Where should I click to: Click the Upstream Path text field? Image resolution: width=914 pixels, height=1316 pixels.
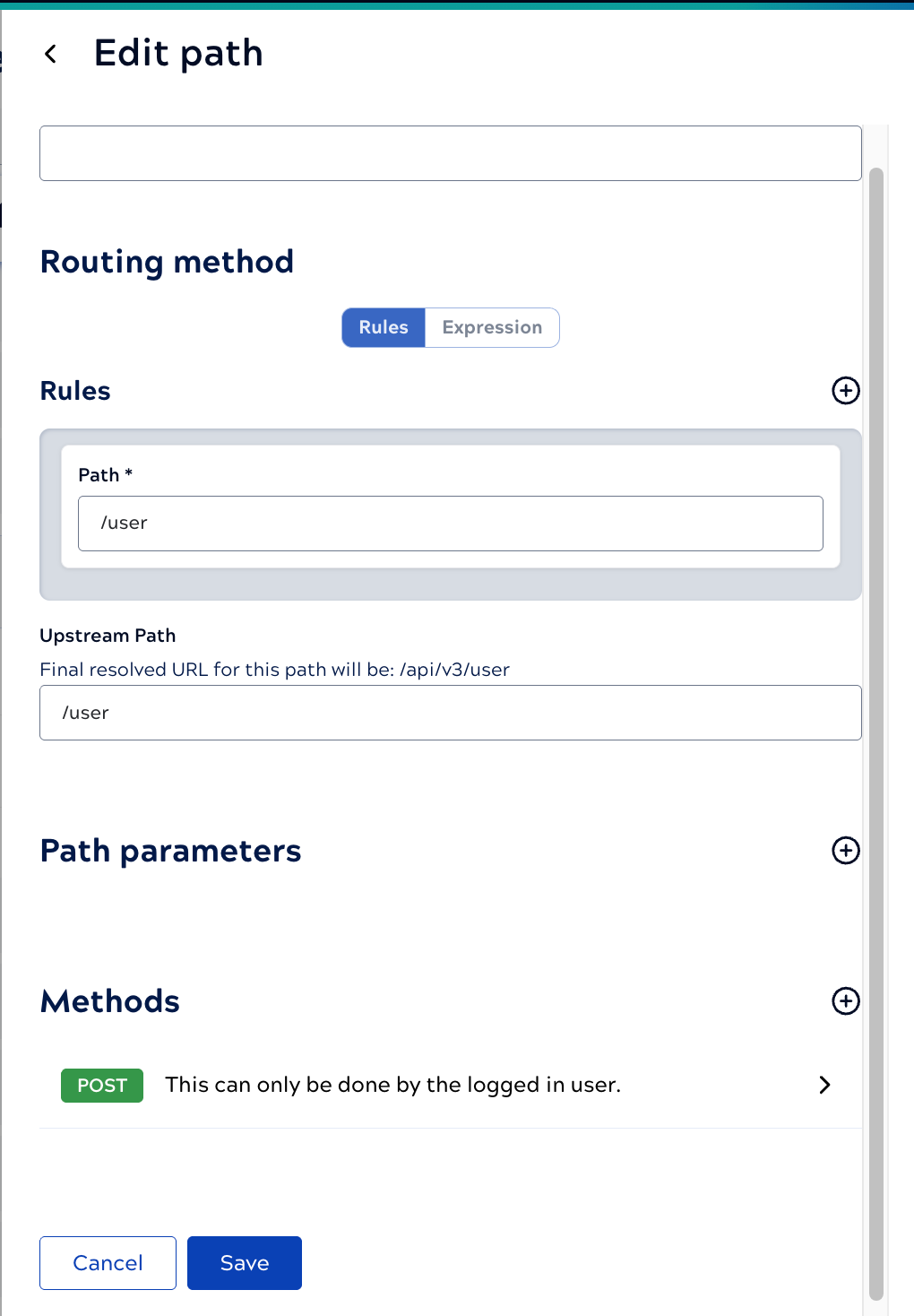(450, 713)
